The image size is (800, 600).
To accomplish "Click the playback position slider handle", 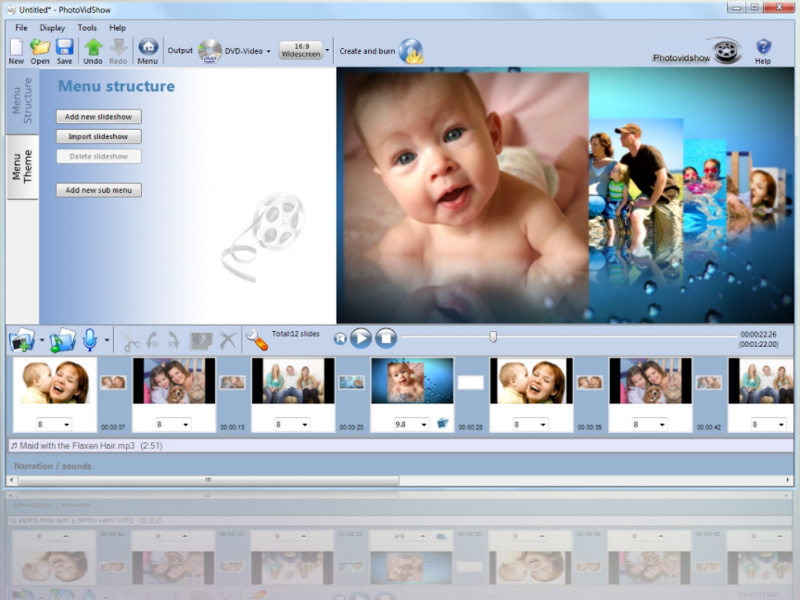I will [x=493, y=337].
